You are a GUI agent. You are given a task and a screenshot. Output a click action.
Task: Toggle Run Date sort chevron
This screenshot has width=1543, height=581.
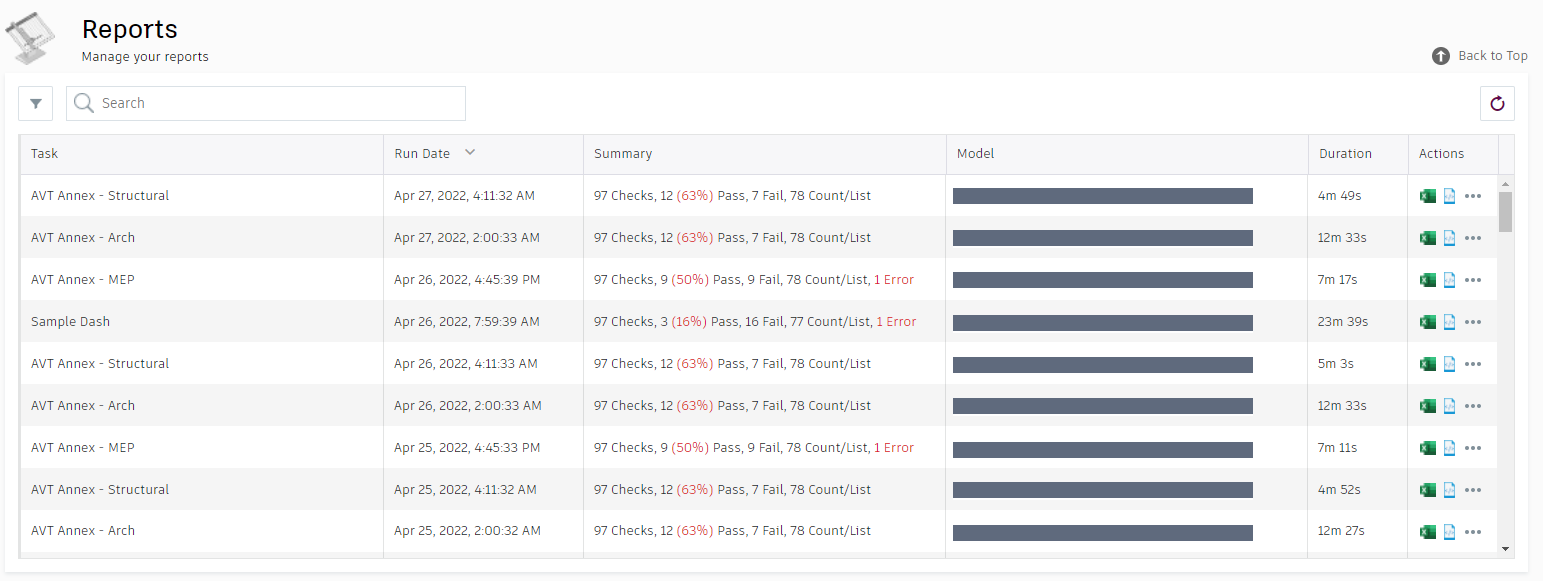pyautogui.click(x=470, y=153)
